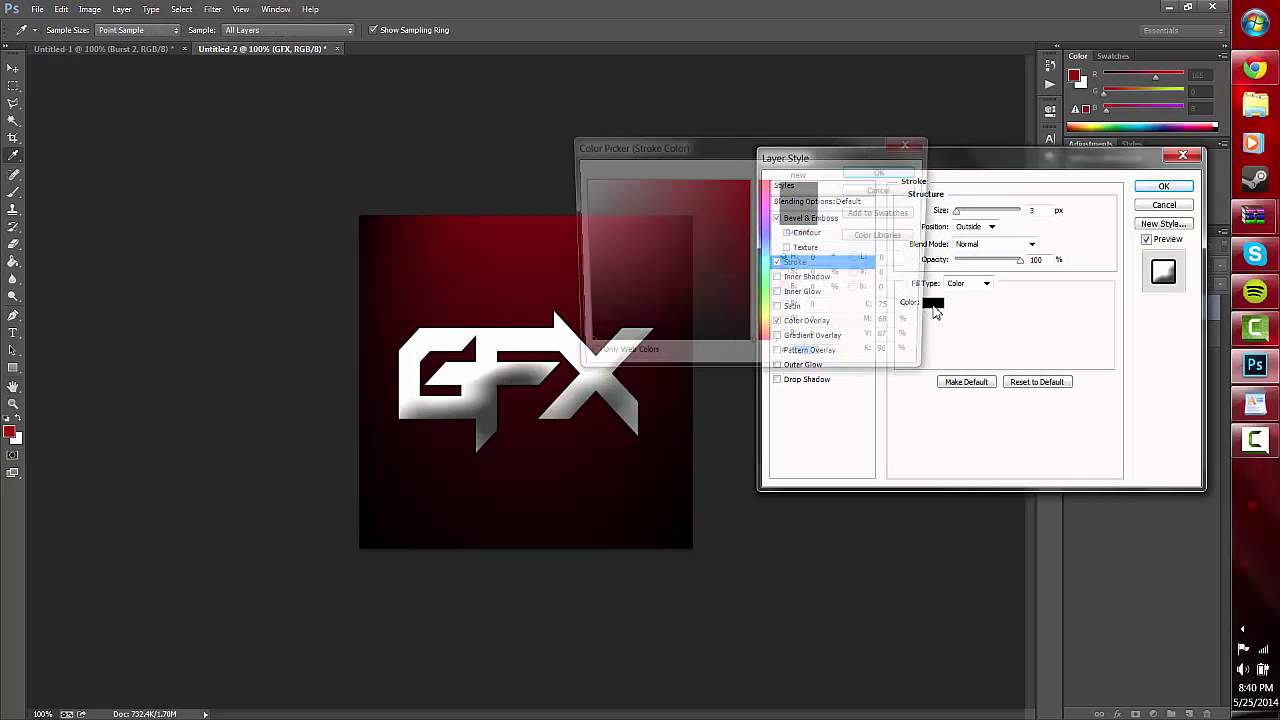The width and height of the screenshot is (1280, 720).
Task: Change the screen mode from the toolbox
Action: (13, 472)
